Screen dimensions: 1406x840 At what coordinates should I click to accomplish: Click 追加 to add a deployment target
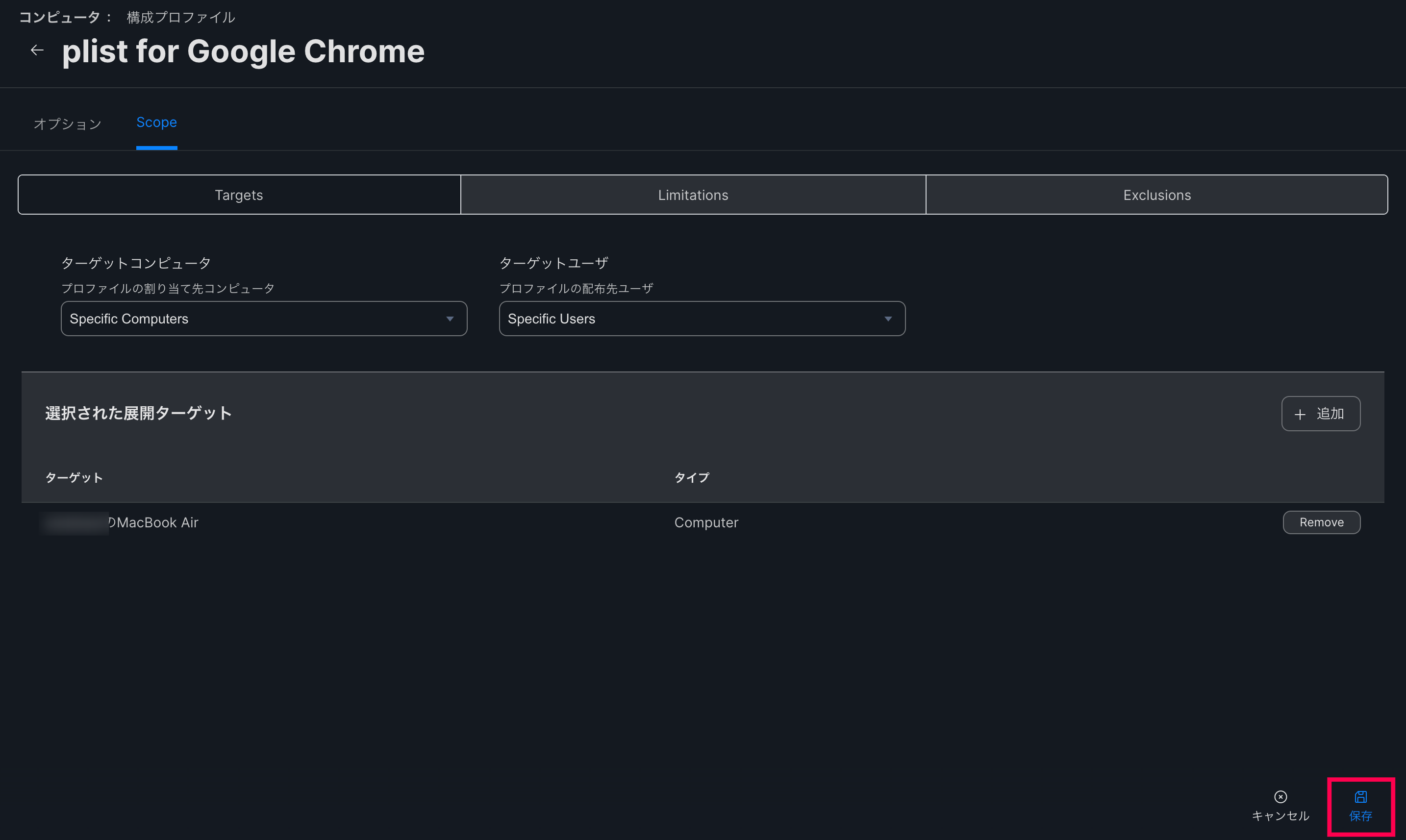tap(1321, 414)
